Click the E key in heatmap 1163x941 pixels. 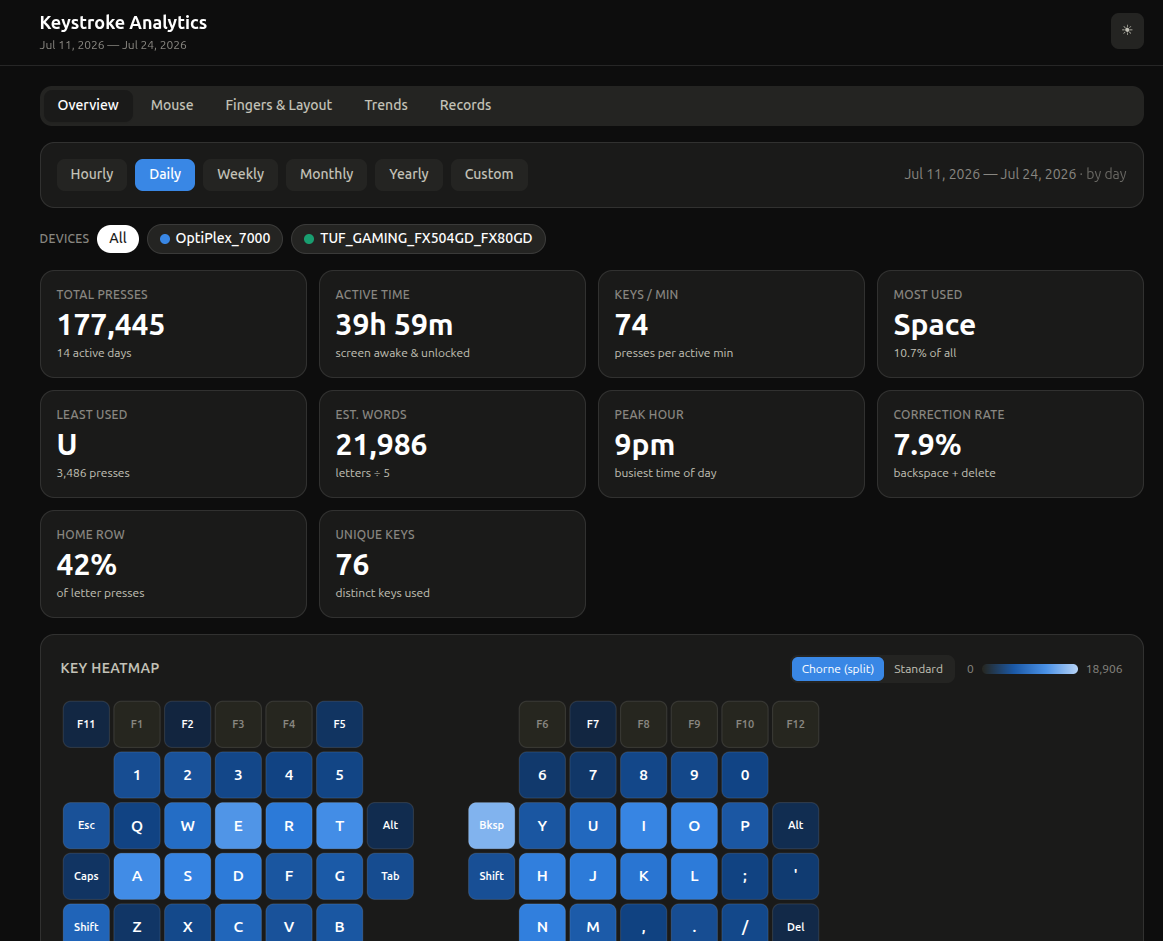click(x=238, y=825)
